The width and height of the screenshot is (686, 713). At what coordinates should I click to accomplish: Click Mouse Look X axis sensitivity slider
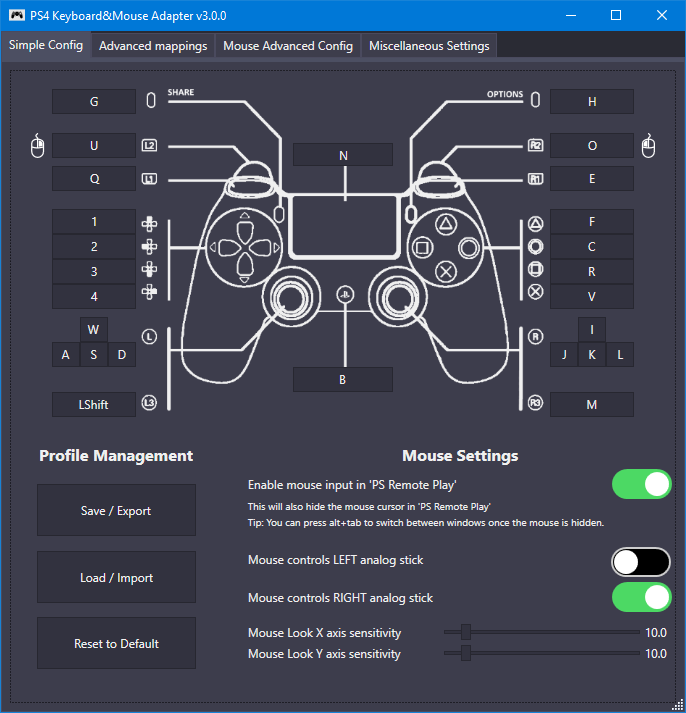[541, 632]
